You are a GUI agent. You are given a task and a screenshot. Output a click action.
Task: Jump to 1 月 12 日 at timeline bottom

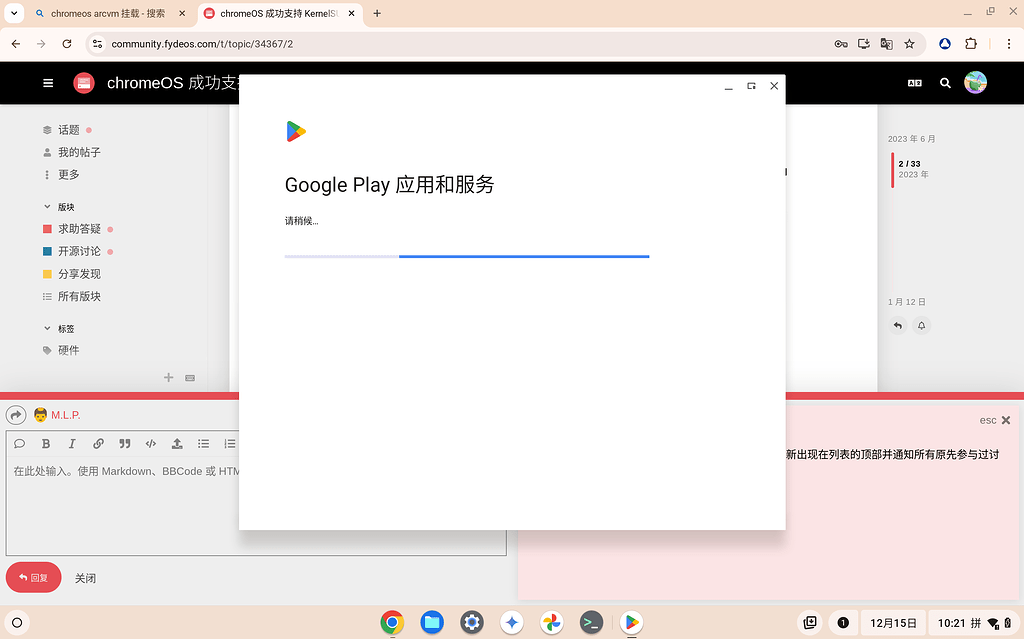906,302
